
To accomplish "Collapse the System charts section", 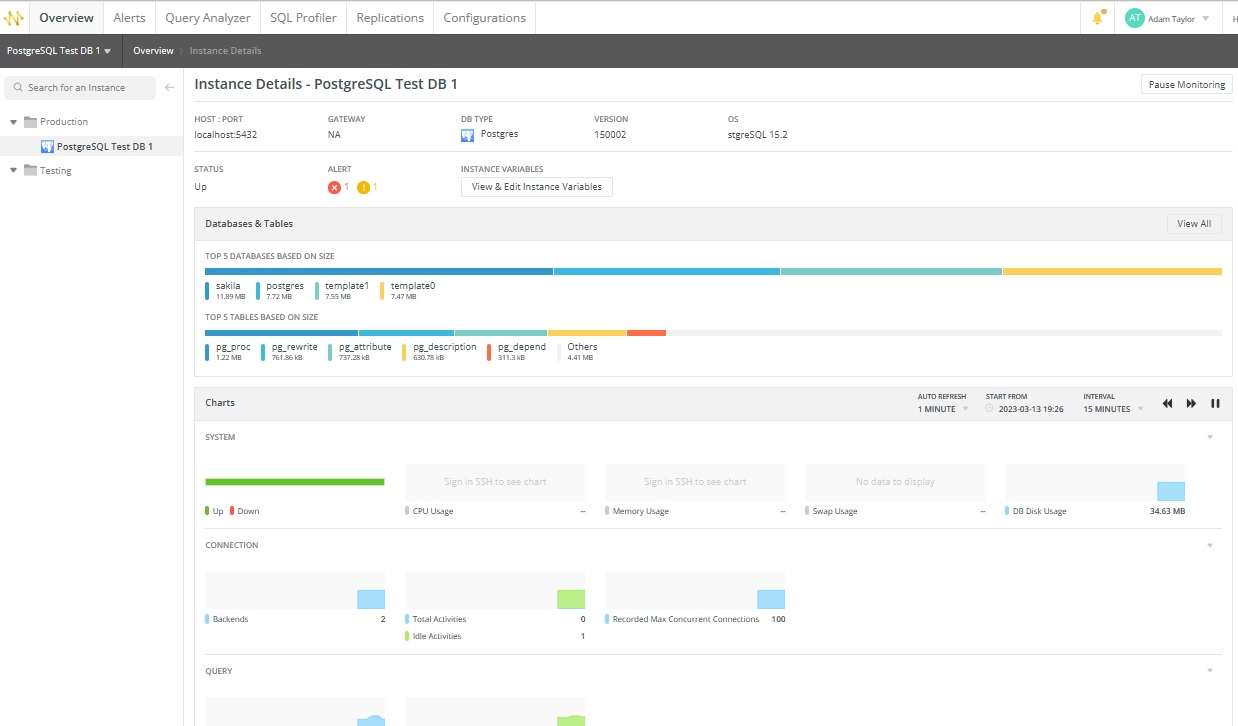I will click(x=1210, y=437).
